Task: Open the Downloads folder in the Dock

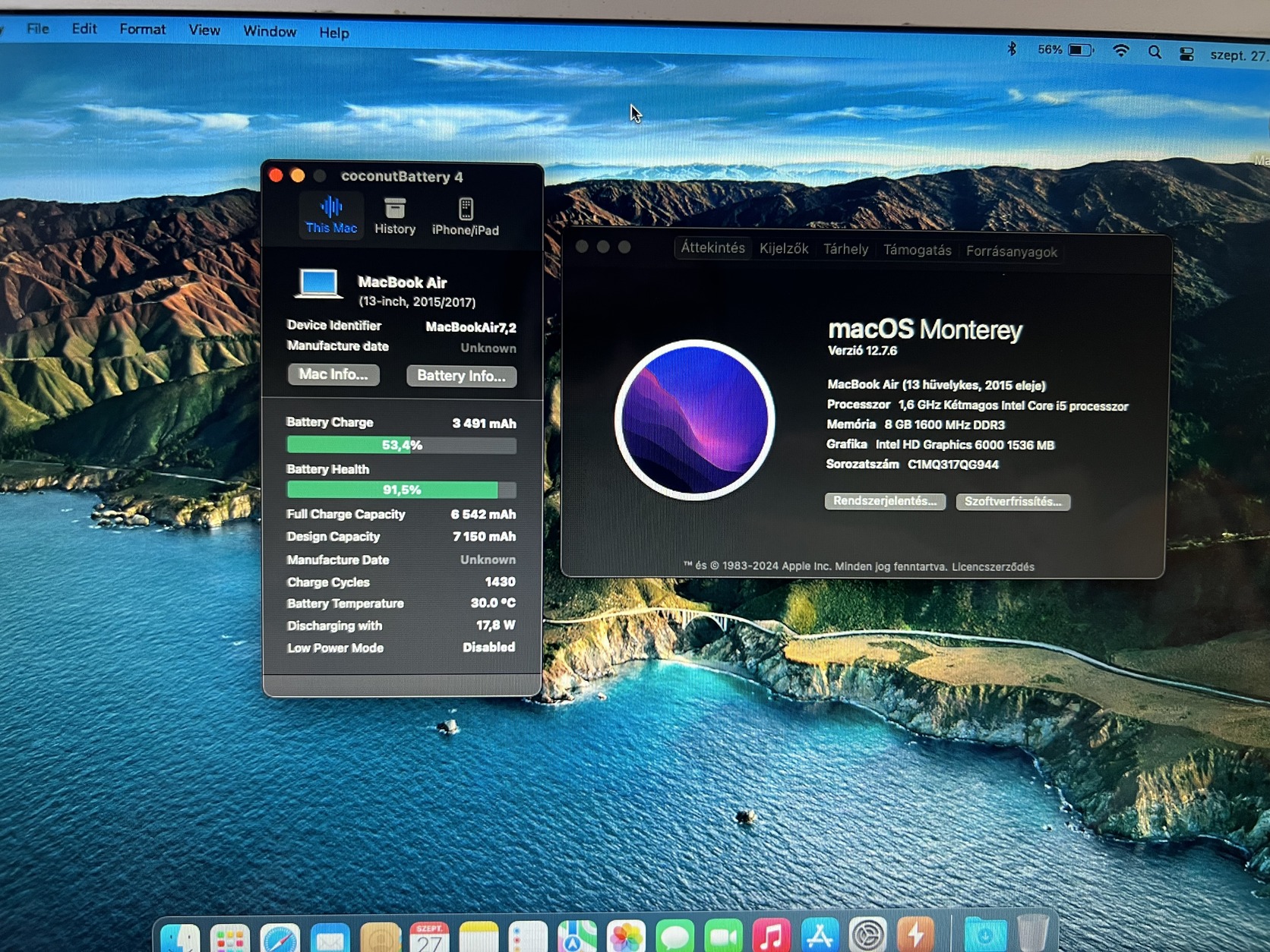Action: [985, 935]
